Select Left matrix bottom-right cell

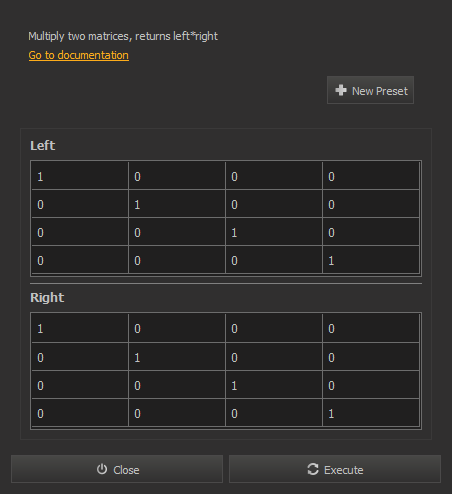click(x=371, y=260)
